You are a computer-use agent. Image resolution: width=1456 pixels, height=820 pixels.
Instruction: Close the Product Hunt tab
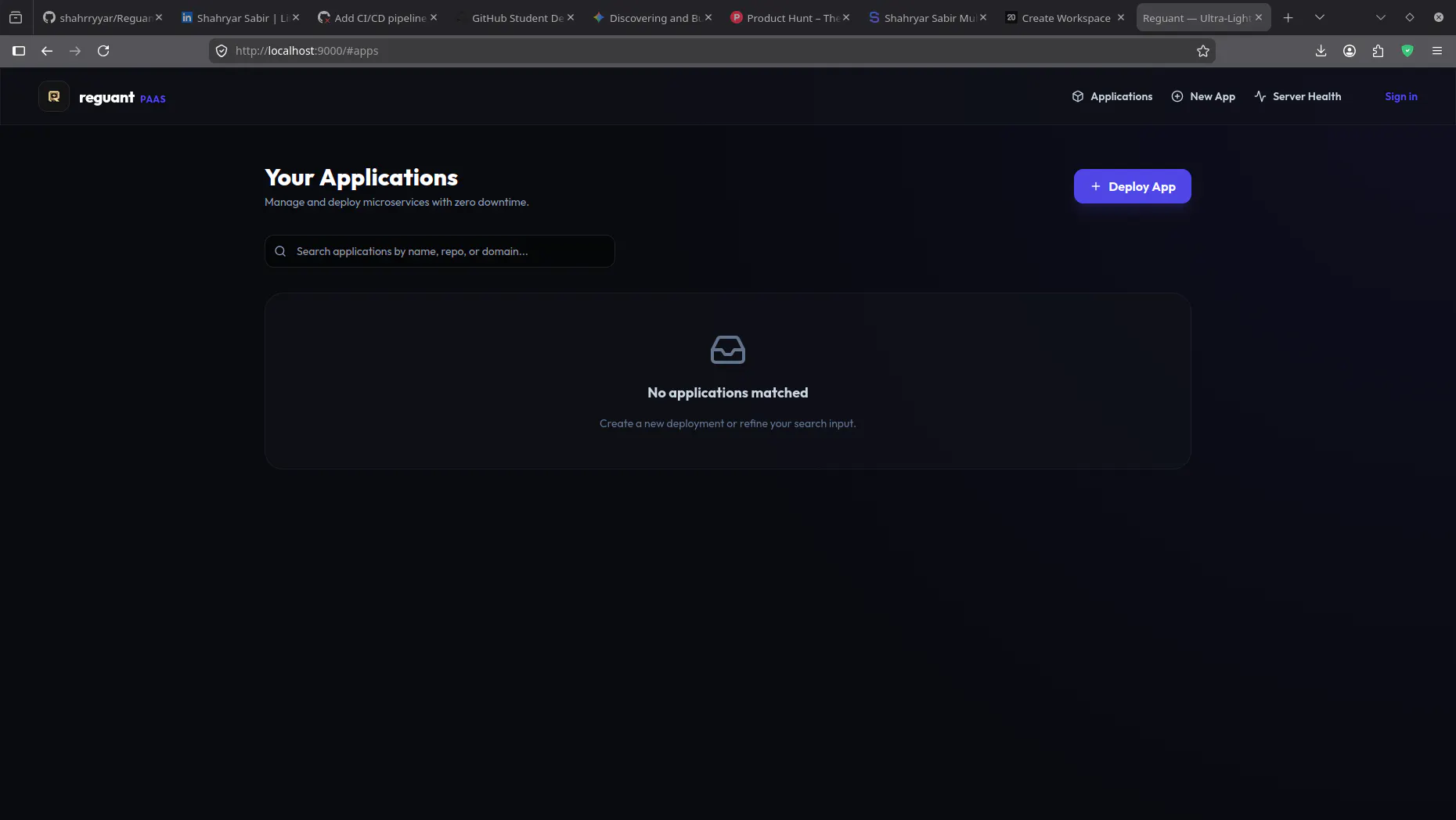pyautogui.click(x=846, y=17)
